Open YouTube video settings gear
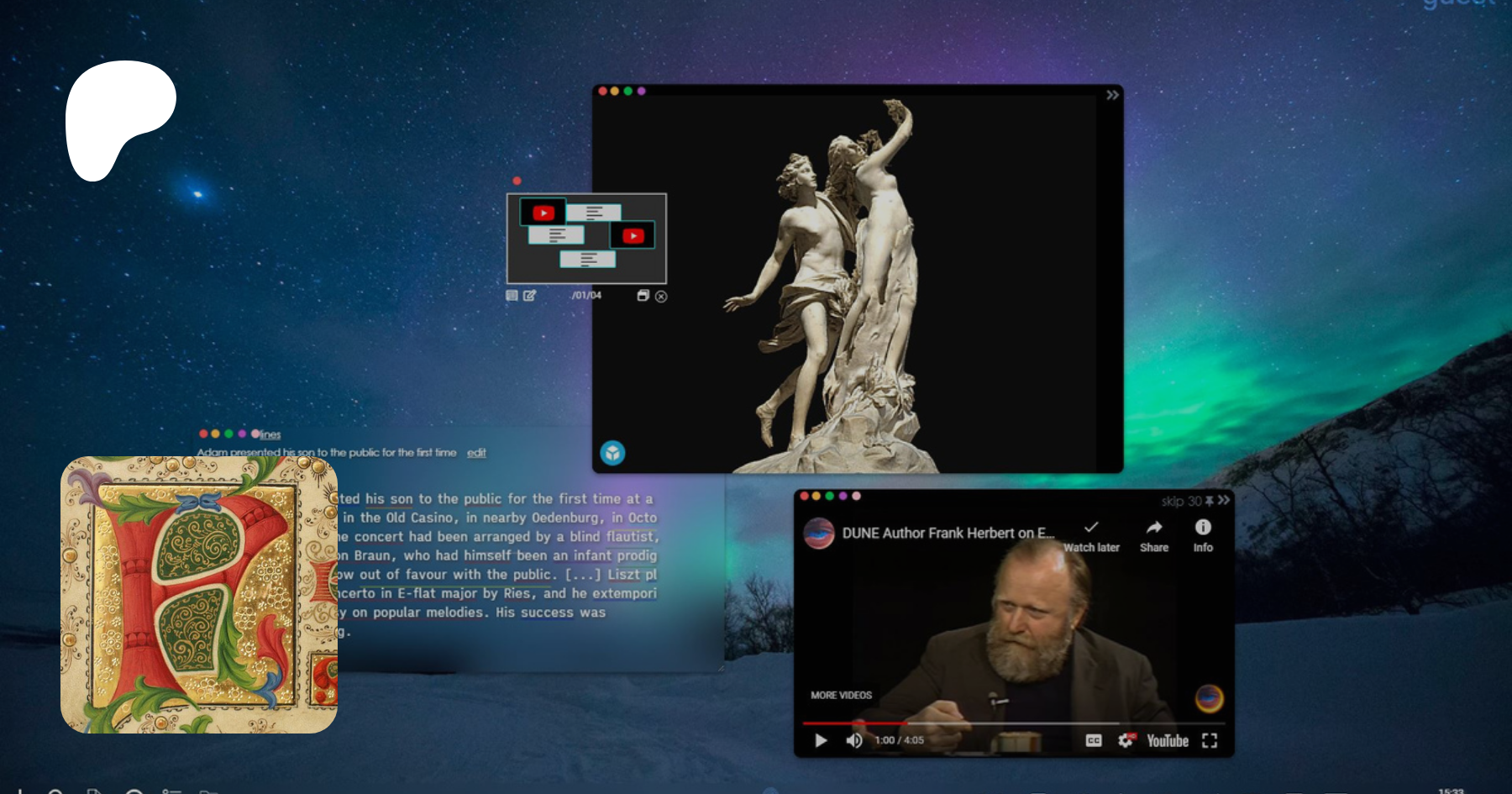1512x794 pixels. pos(1125,740)
